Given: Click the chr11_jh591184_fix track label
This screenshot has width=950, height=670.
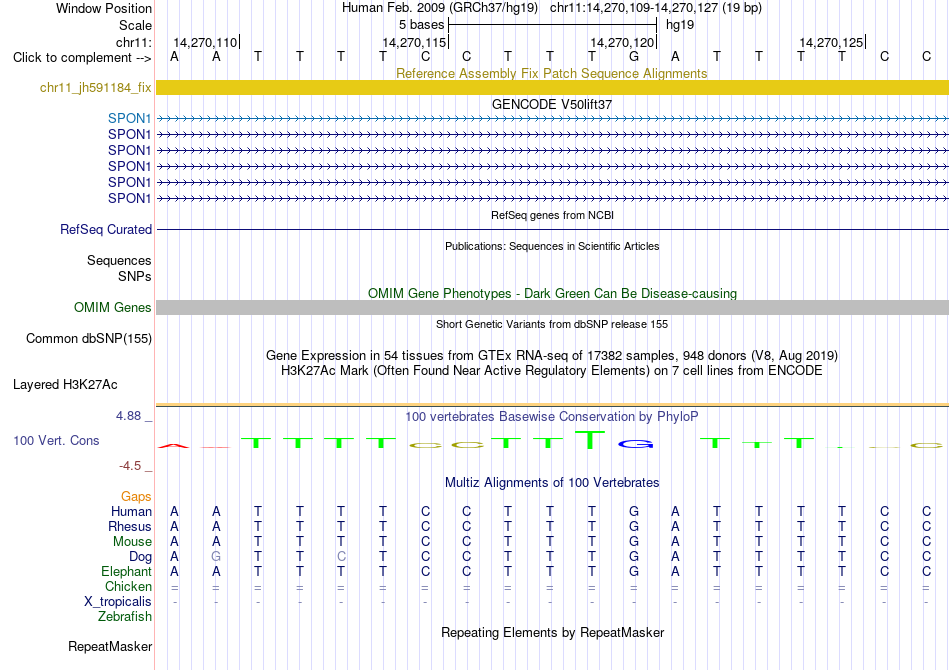Looking at the screenshot, I should (96, 88).
